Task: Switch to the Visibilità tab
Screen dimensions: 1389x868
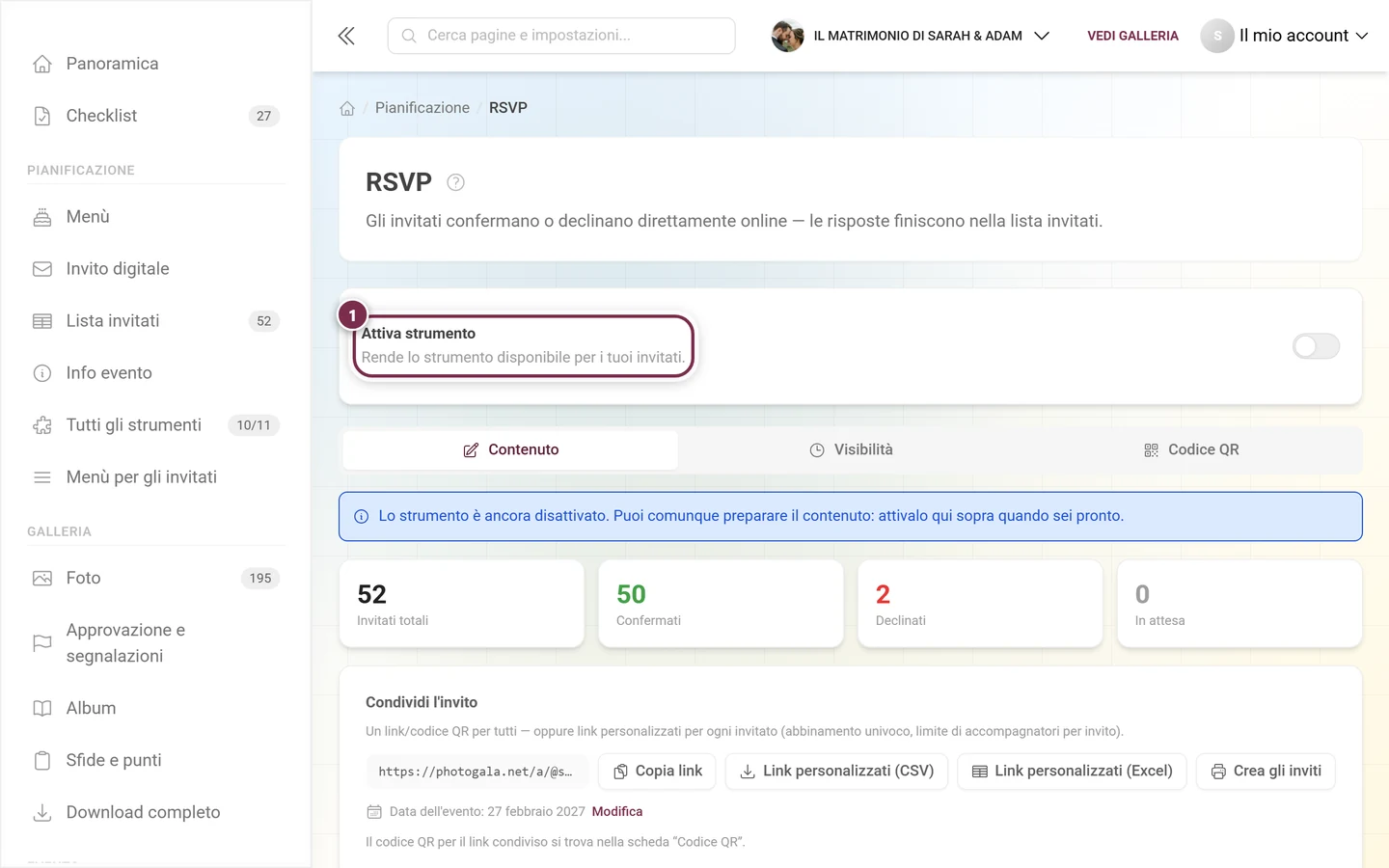Action: [851, 449]
